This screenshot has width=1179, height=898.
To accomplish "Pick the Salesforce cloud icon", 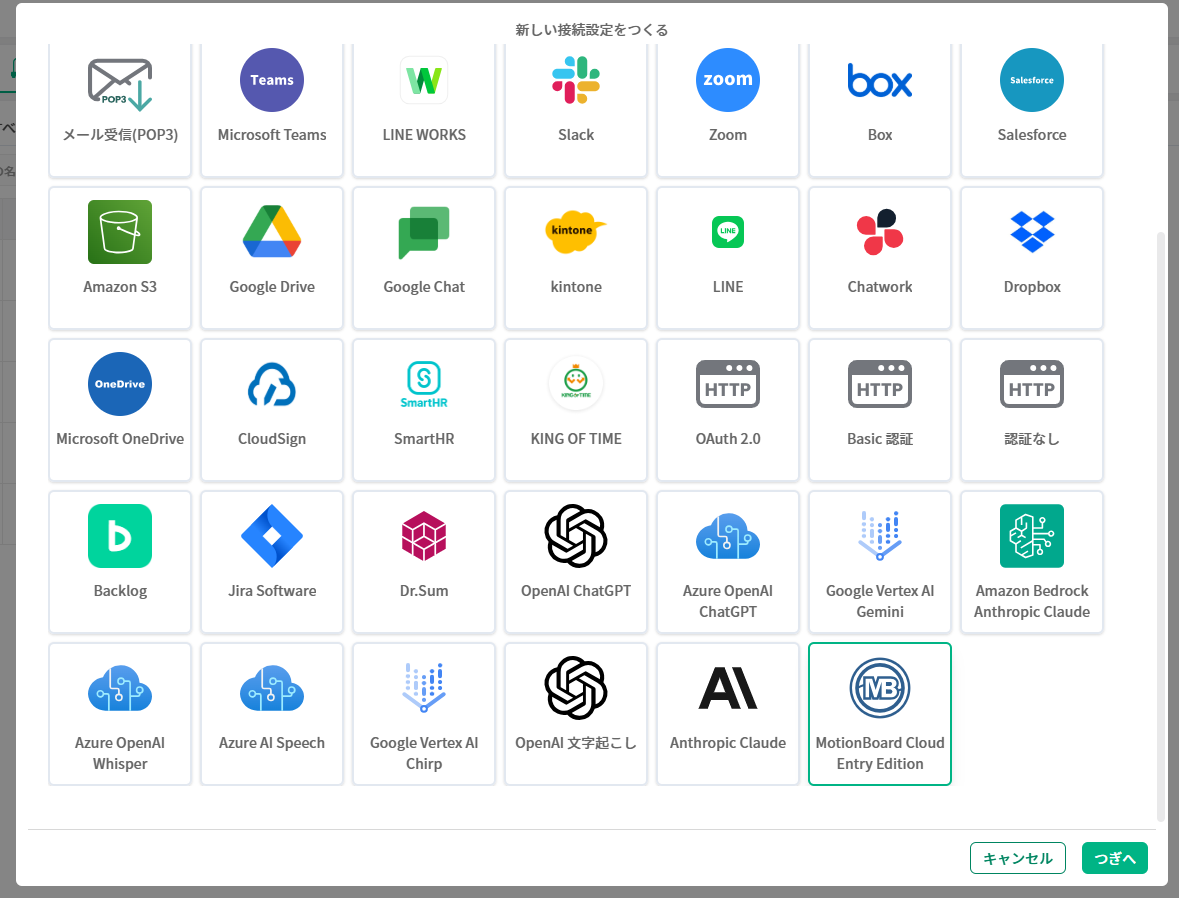I will (x=1032, y=80).
